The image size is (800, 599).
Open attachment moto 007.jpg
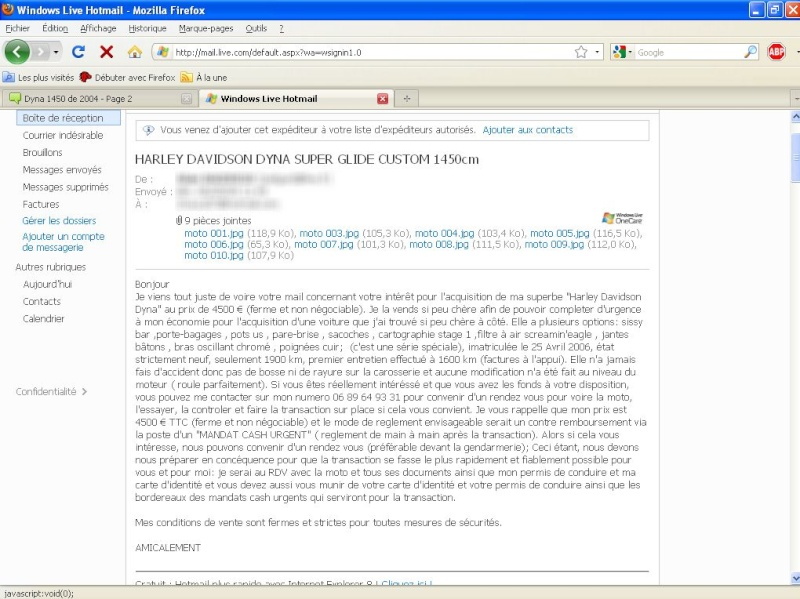(323, 244)
